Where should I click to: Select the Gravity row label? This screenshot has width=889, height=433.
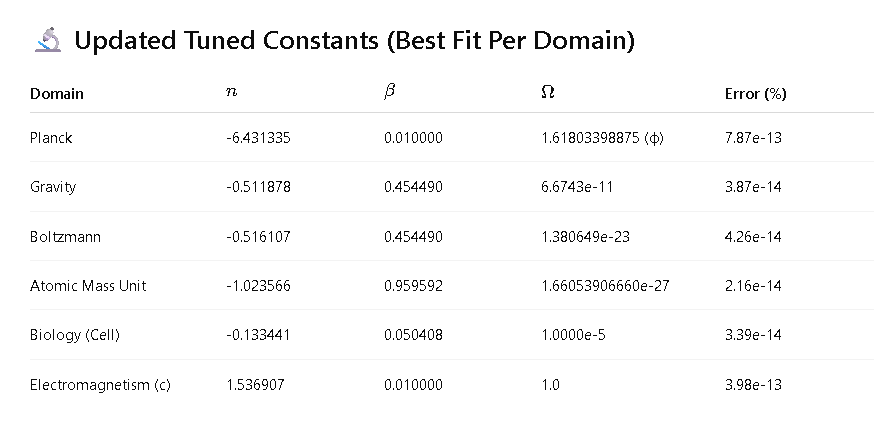pos(53,187)
